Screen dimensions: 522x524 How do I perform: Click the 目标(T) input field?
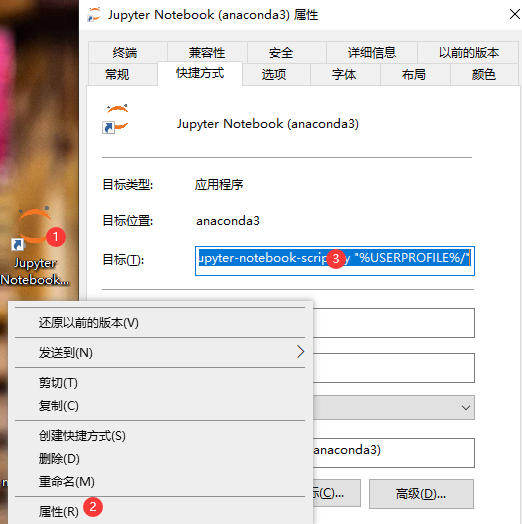[335, 261]
